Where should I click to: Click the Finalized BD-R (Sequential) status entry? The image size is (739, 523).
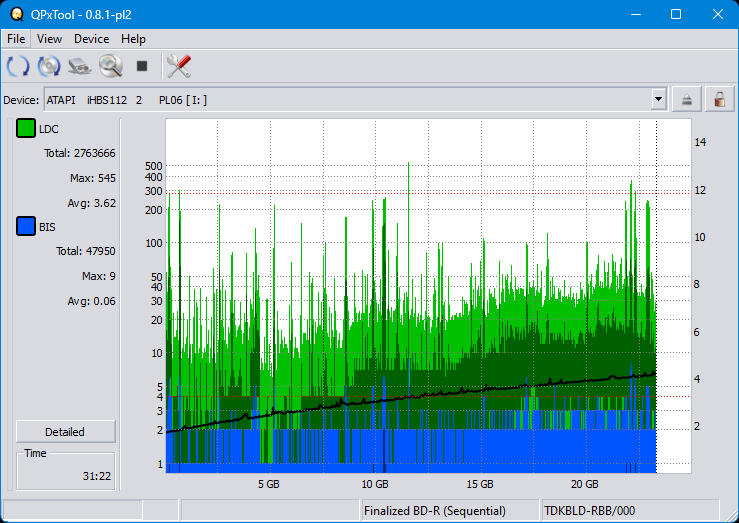point(435,511)
